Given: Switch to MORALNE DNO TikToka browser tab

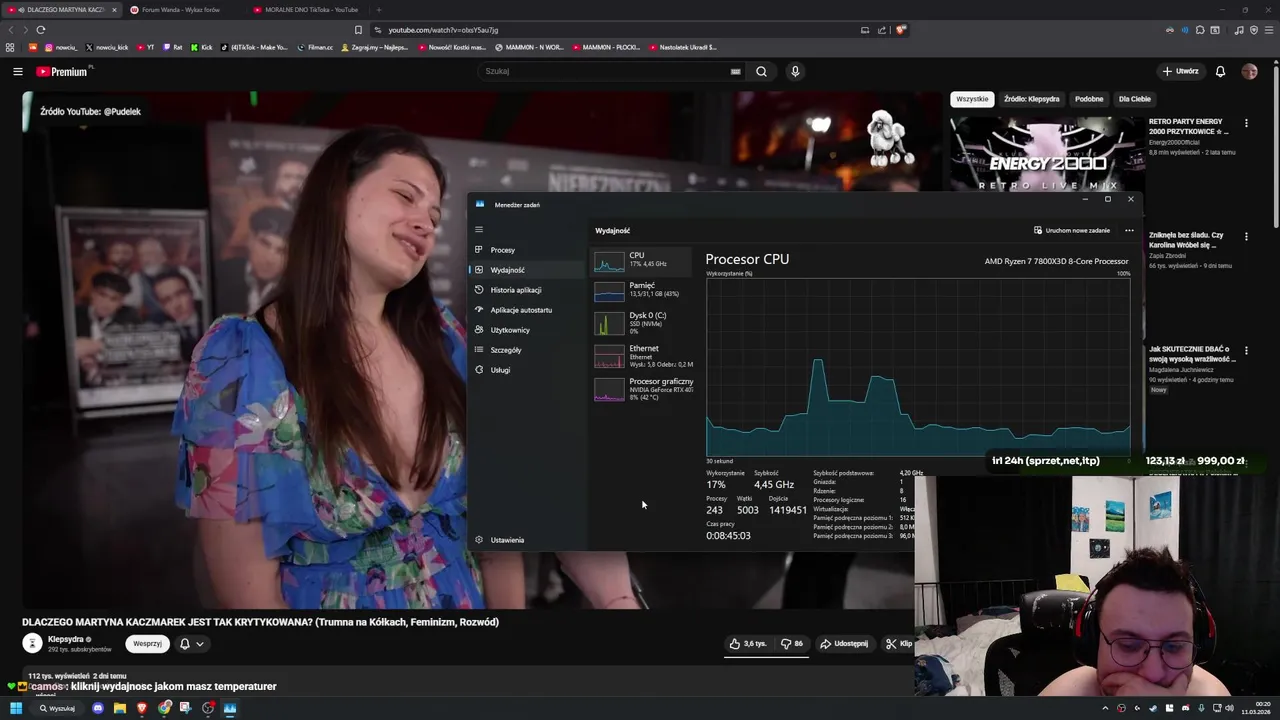Looking at the screenshot, I should tap(310, 10).
